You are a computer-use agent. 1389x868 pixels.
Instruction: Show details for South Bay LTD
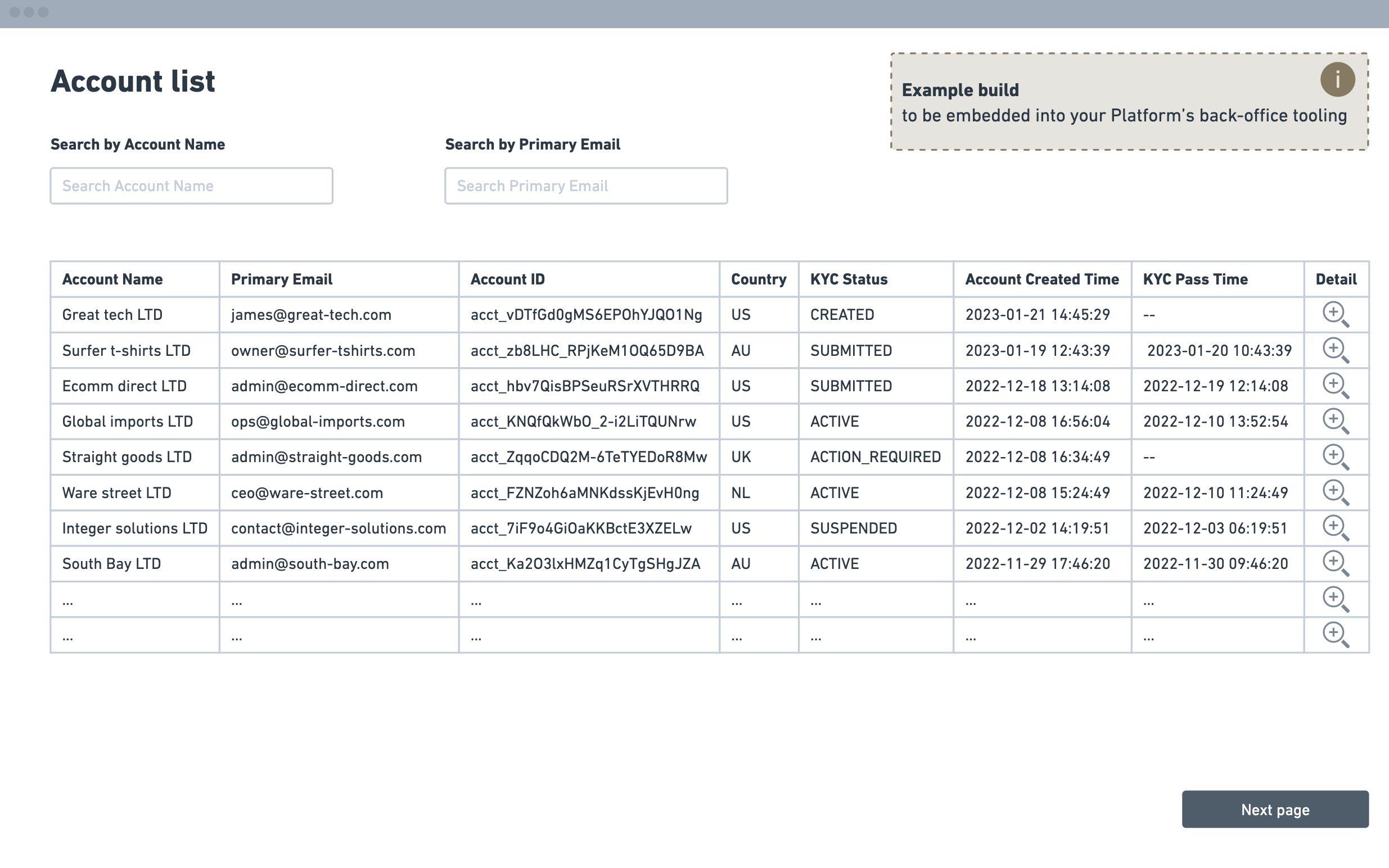1334,563
